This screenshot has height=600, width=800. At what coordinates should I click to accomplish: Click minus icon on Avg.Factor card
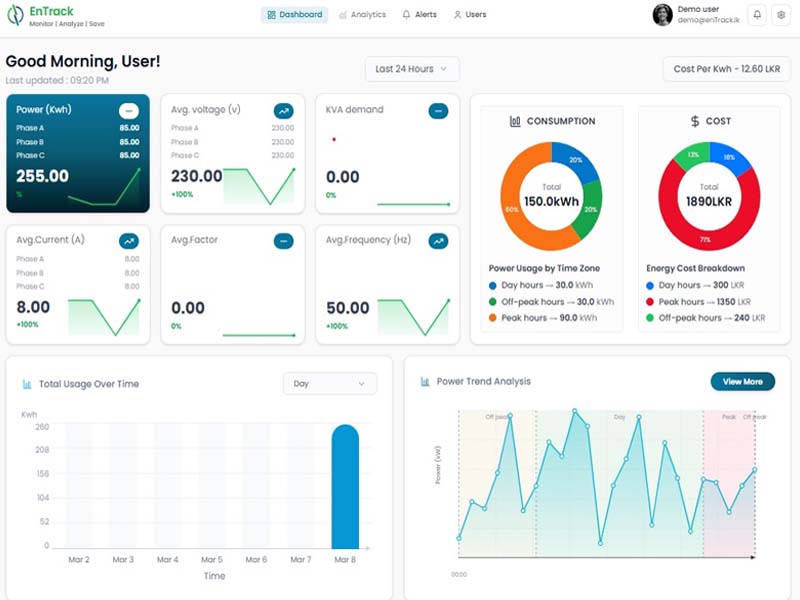click(283, 241)
